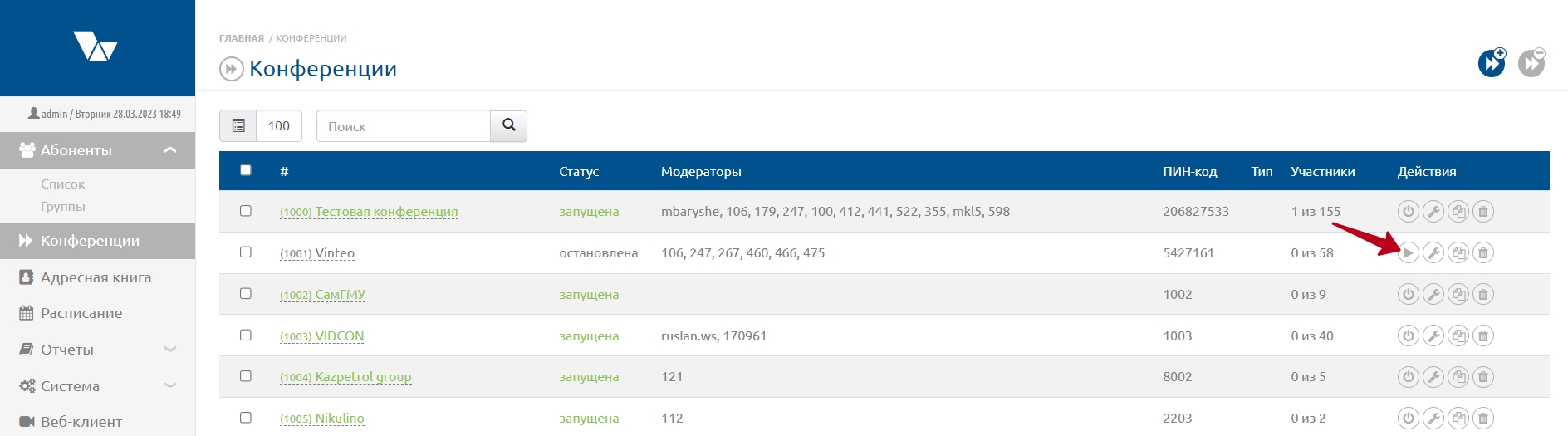
Task: Stop the Nikulino conference with power icon
Action: [x=1409, y=419]
